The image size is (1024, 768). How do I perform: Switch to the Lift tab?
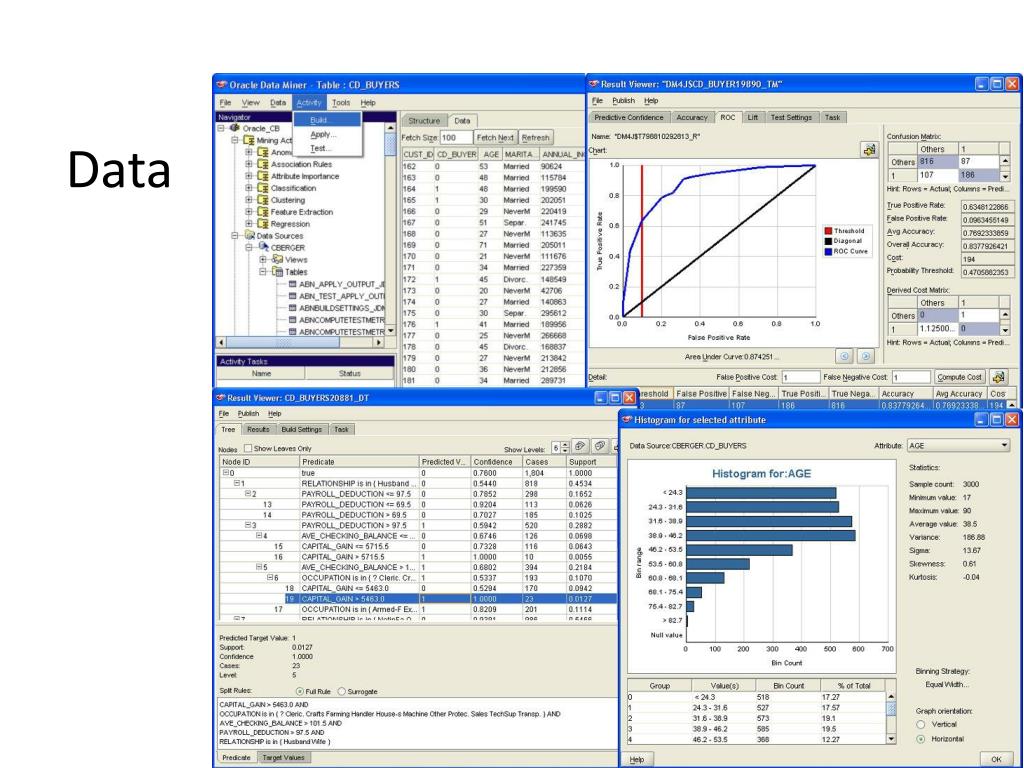point(752,118)
